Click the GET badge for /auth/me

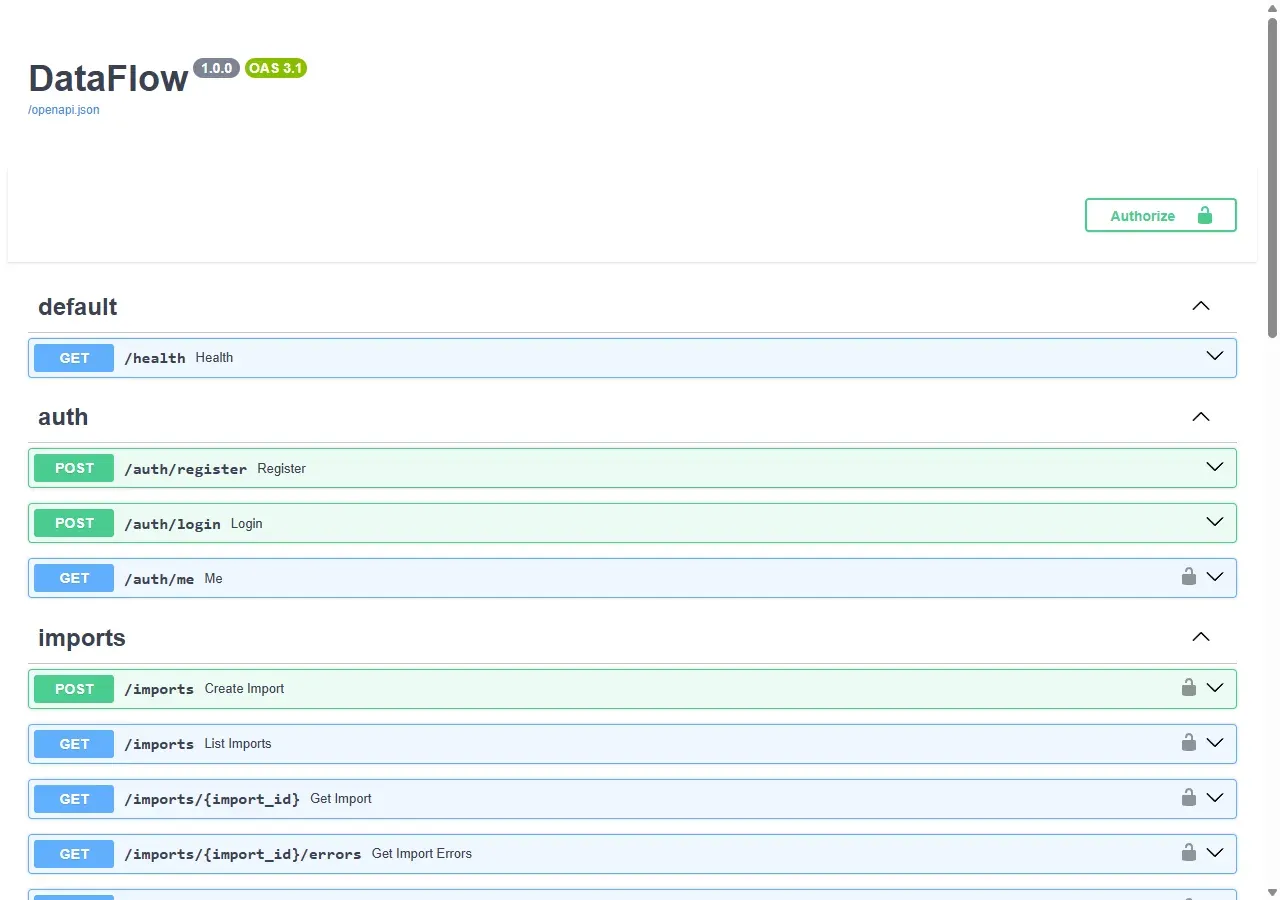click(74, 578)
